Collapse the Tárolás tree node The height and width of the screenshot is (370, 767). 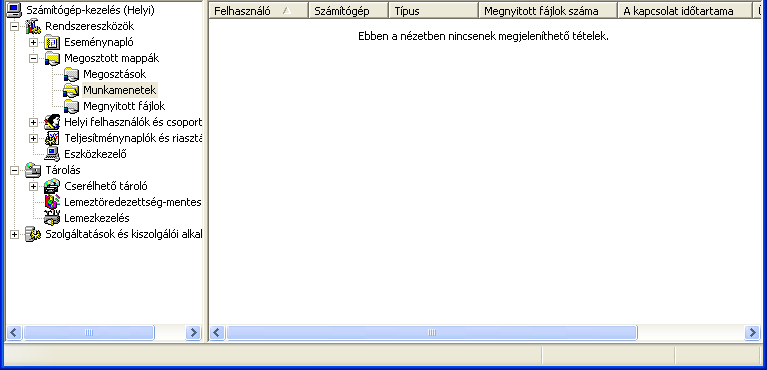(x=15, y=170)
